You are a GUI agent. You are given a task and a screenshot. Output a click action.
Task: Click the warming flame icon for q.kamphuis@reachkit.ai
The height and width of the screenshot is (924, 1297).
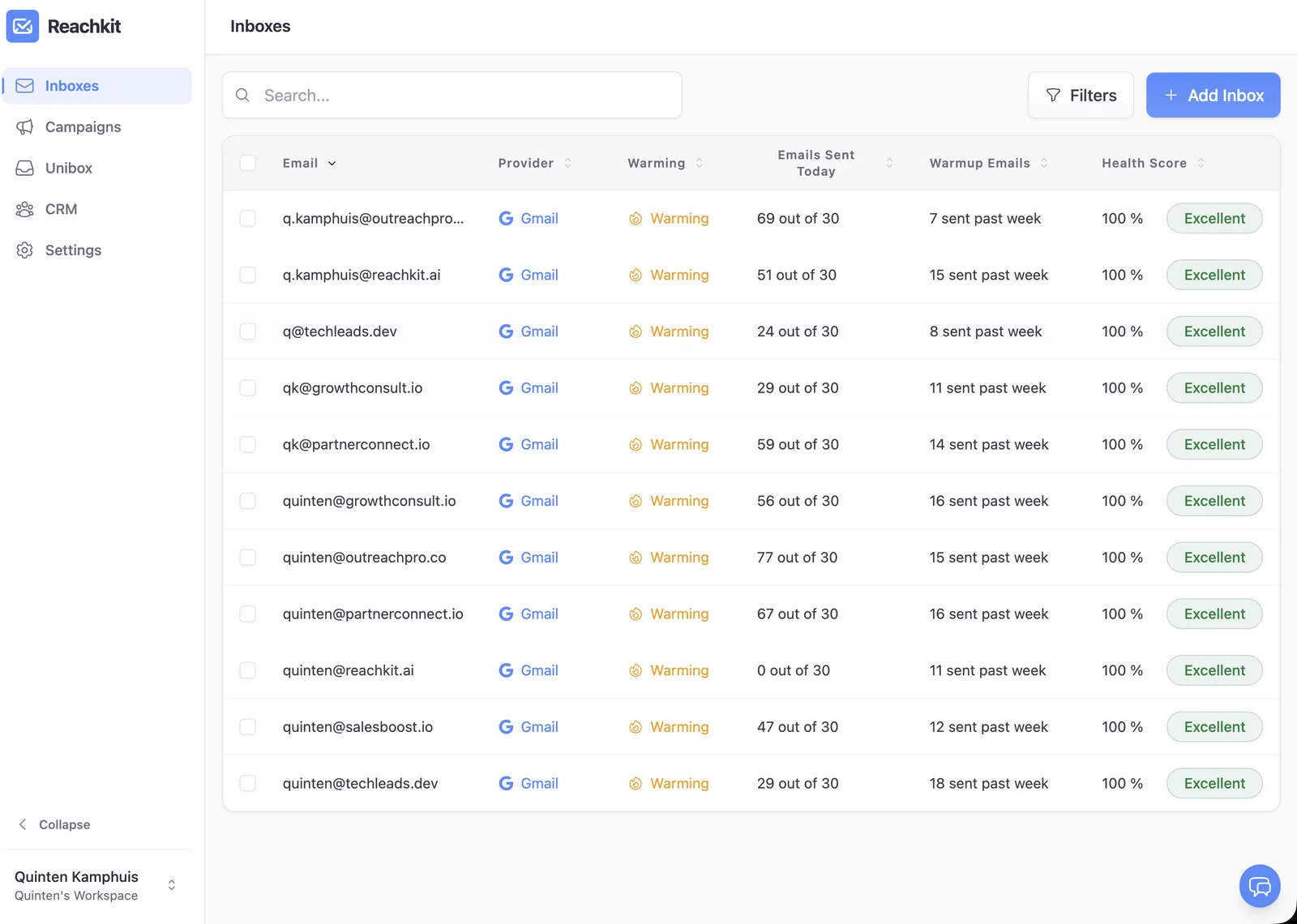pyautogui.click(x=636, y=276)
